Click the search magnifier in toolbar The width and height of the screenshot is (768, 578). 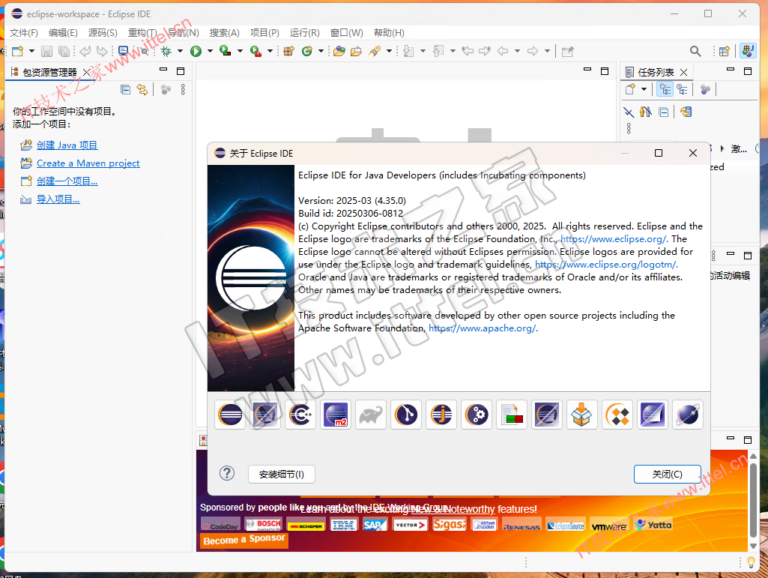click(x=695, y=51)
